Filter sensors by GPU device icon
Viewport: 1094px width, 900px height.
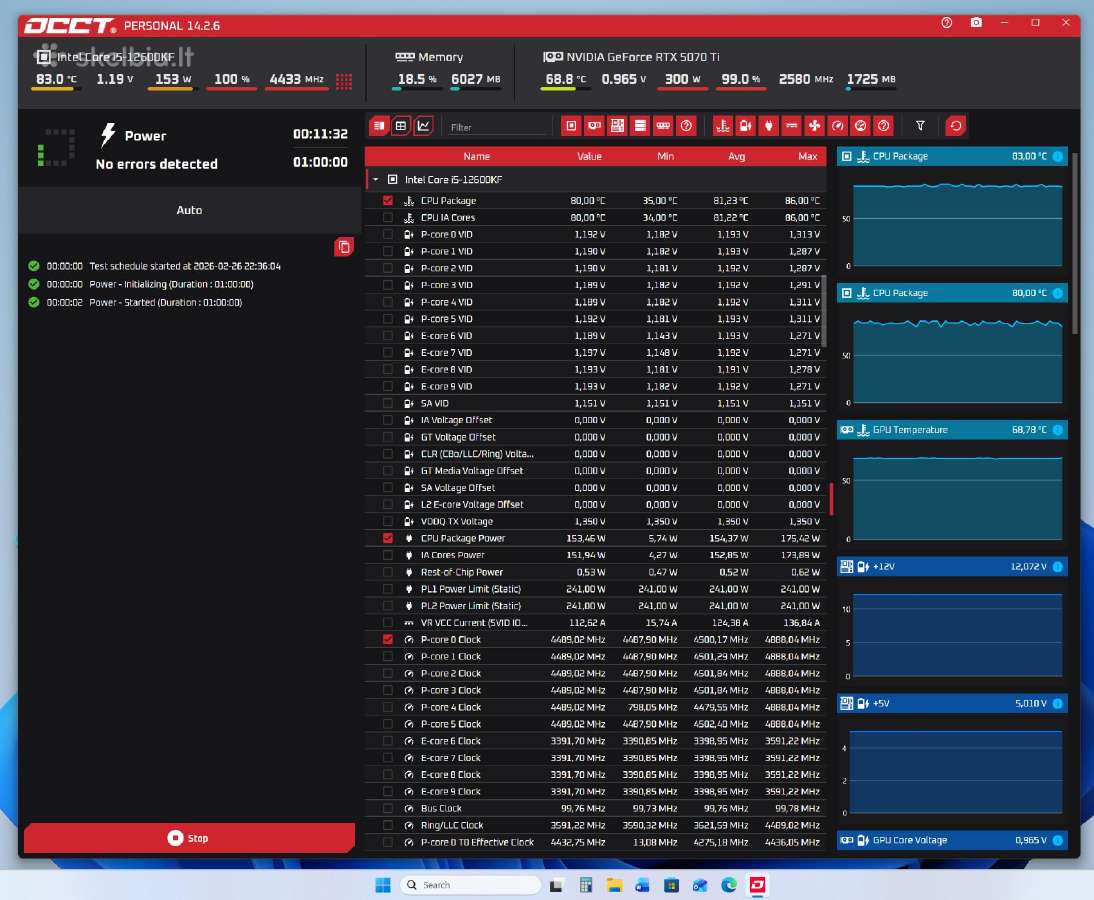click(x=594, y=126)
